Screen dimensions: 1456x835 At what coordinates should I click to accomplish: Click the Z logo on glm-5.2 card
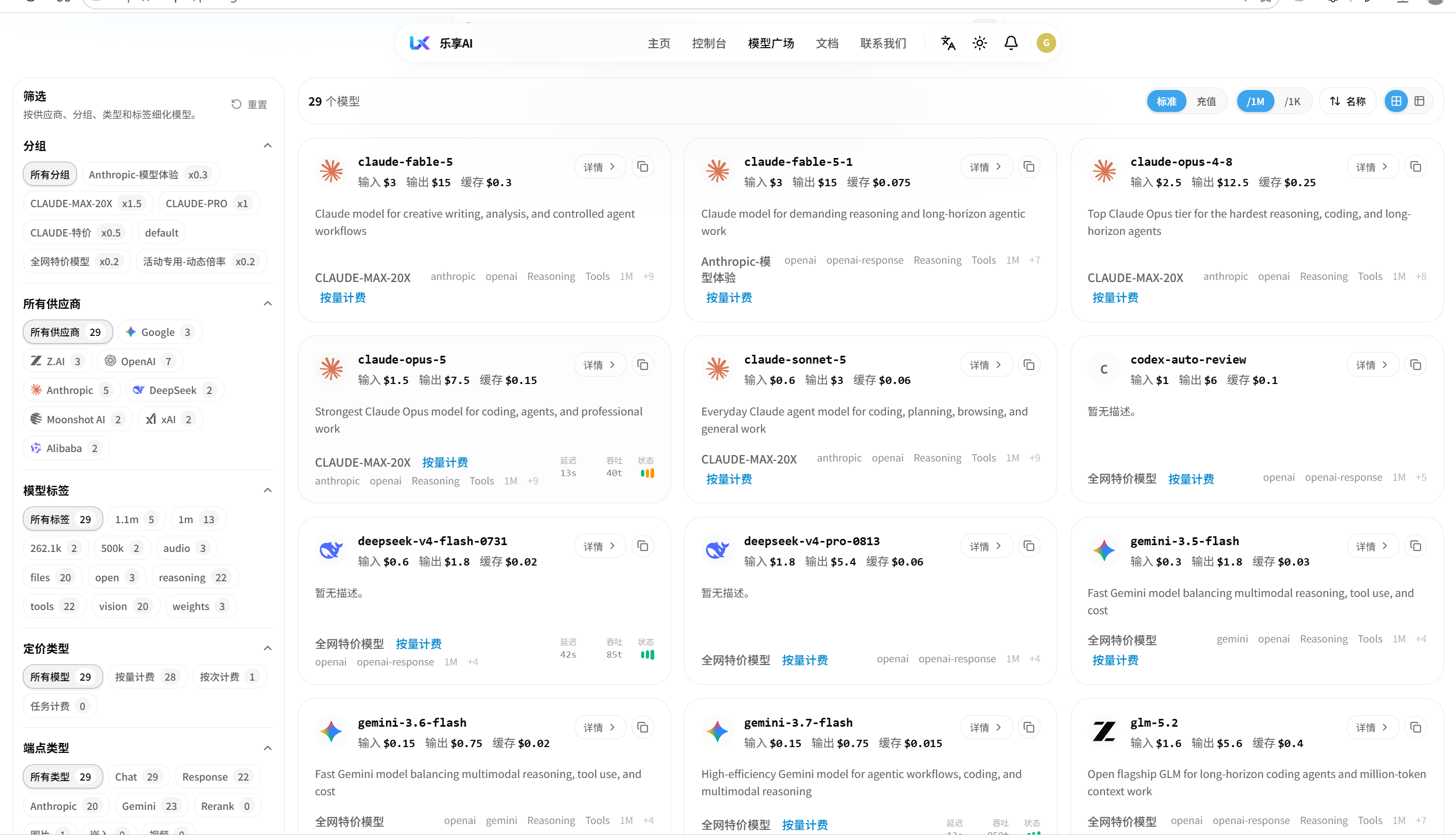click(x=1103, y=732)
